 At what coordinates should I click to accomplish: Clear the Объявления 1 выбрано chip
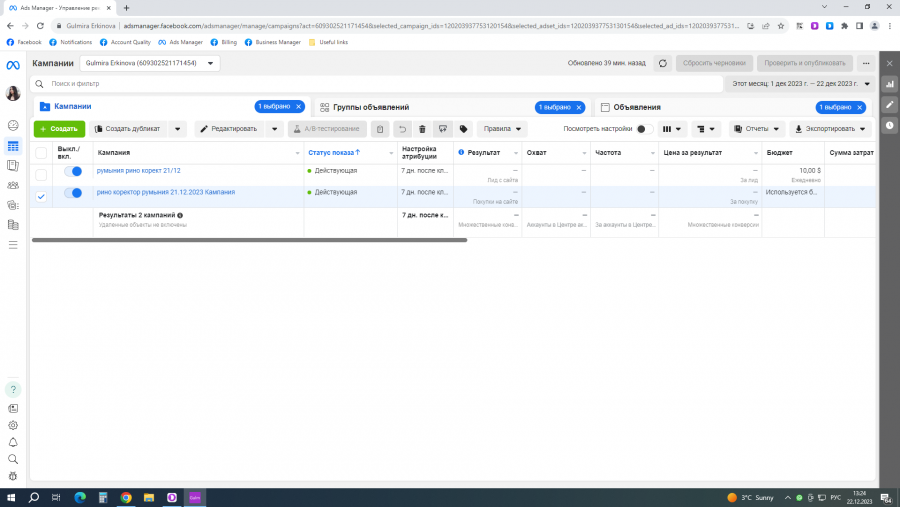859,107
